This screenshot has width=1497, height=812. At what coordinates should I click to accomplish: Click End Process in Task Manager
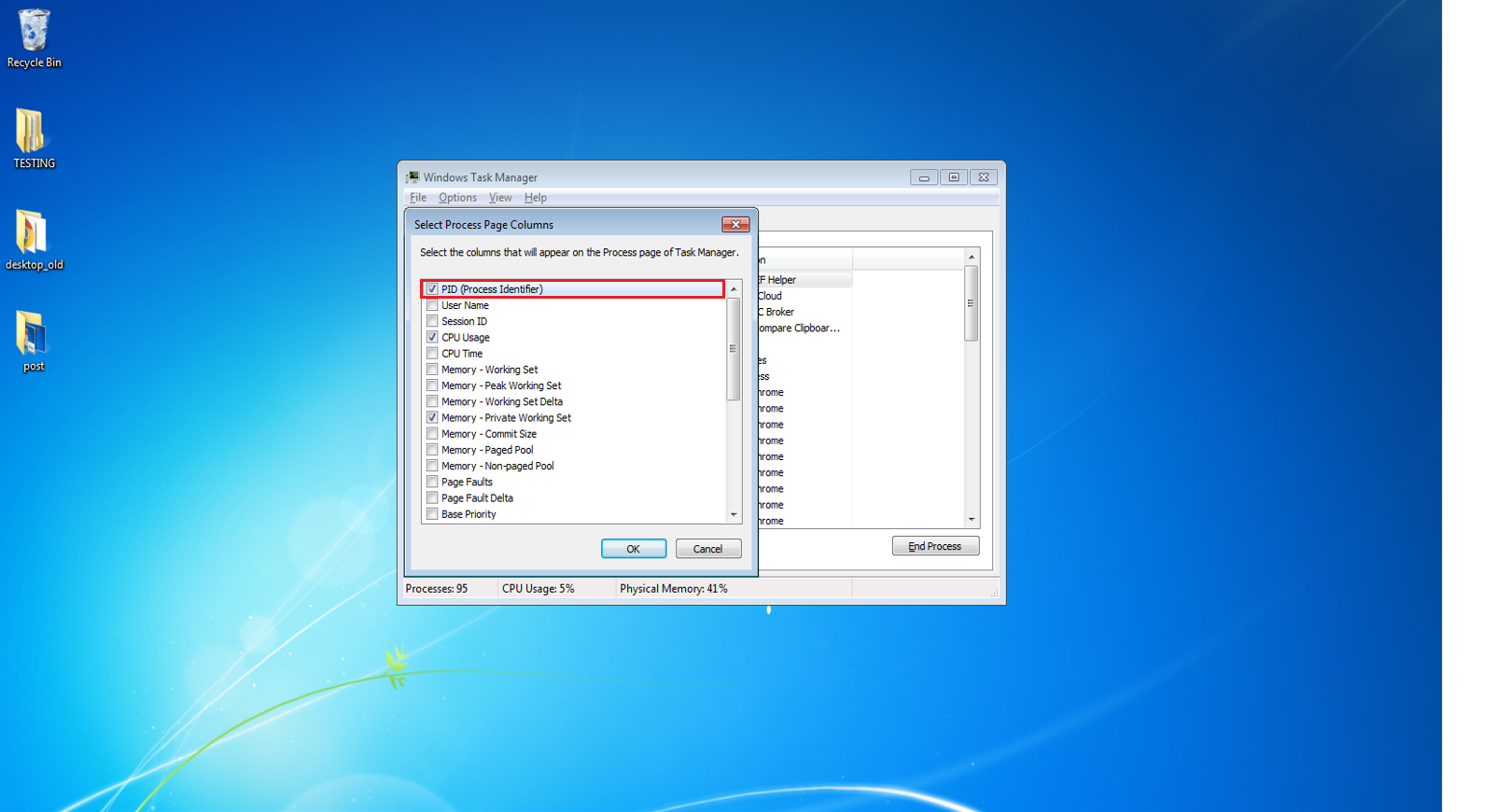coord(935,546)
